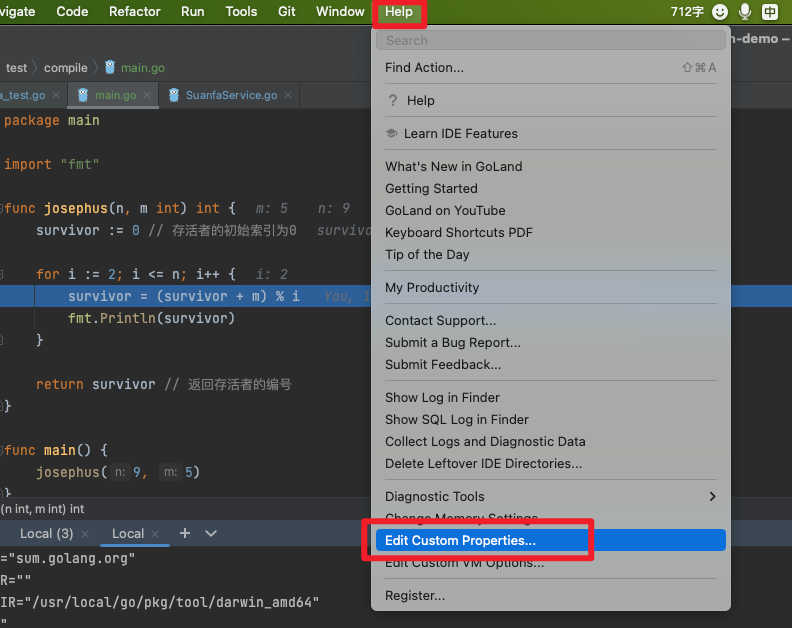Open Keyboard Shortcuts PDF
Image resolution: width=792 pixels, height=628 pixels.
pos(551,232)
